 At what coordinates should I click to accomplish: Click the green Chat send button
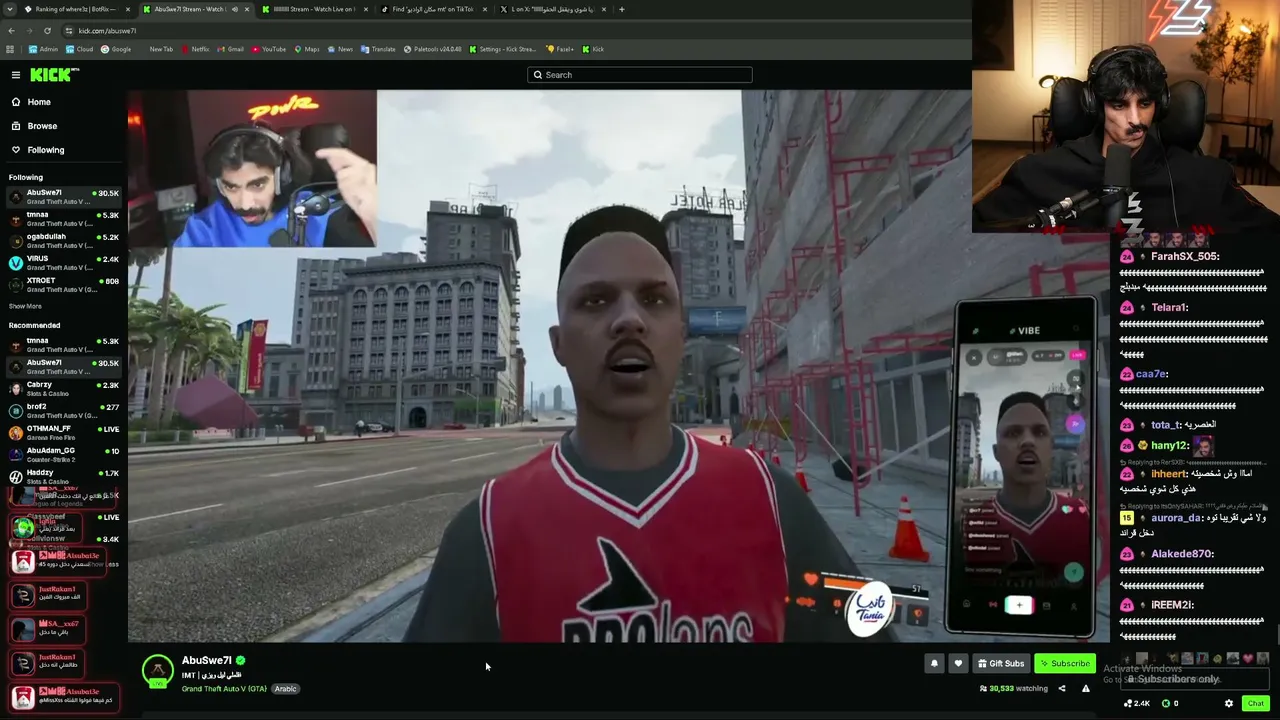click(x=1255, y=703)
